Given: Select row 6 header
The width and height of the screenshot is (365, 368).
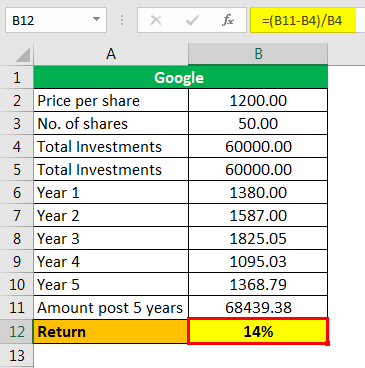Looking at the screenshot, I should [x=17, y=192].
